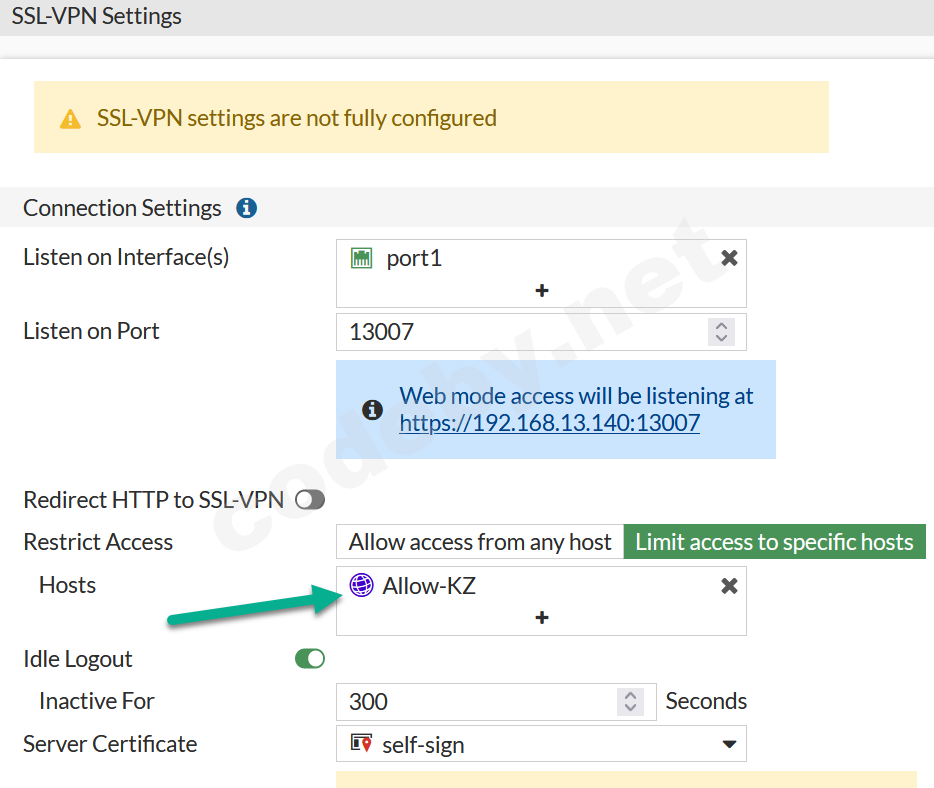Remove Allow-KZ host with the X icon
This screenshot has height=788, width=934.
[x=729, y=585]
